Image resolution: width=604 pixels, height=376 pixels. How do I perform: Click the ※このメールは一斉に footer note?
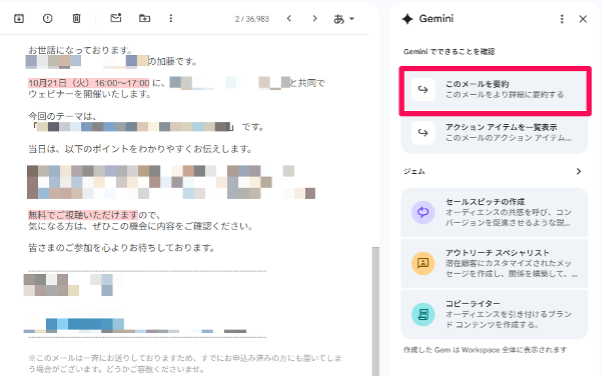pos(185,364)
